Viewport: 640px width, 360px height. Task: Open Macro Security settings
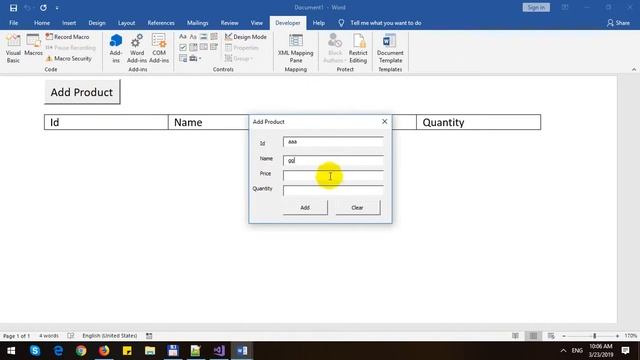tap(69, 59)
